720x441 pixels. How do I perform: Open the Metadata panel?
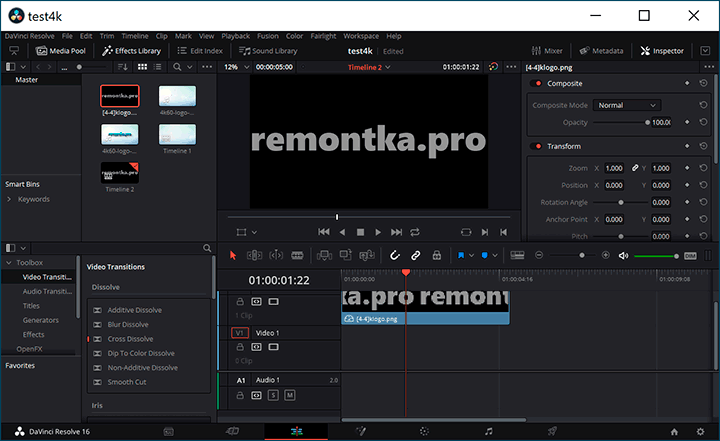(602, 51)
